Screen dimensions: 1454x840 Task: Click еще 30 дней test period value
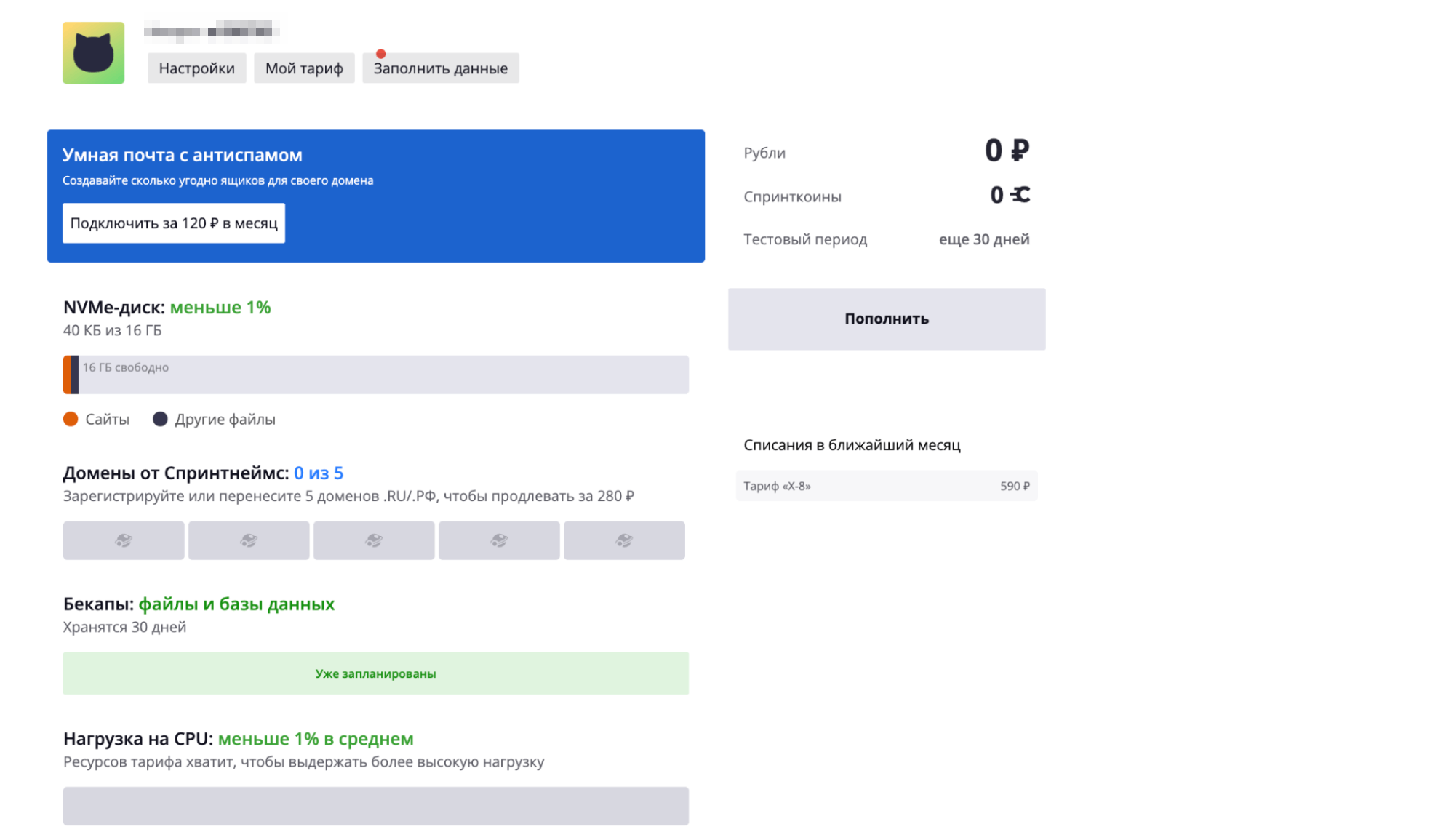click(984, 239)
